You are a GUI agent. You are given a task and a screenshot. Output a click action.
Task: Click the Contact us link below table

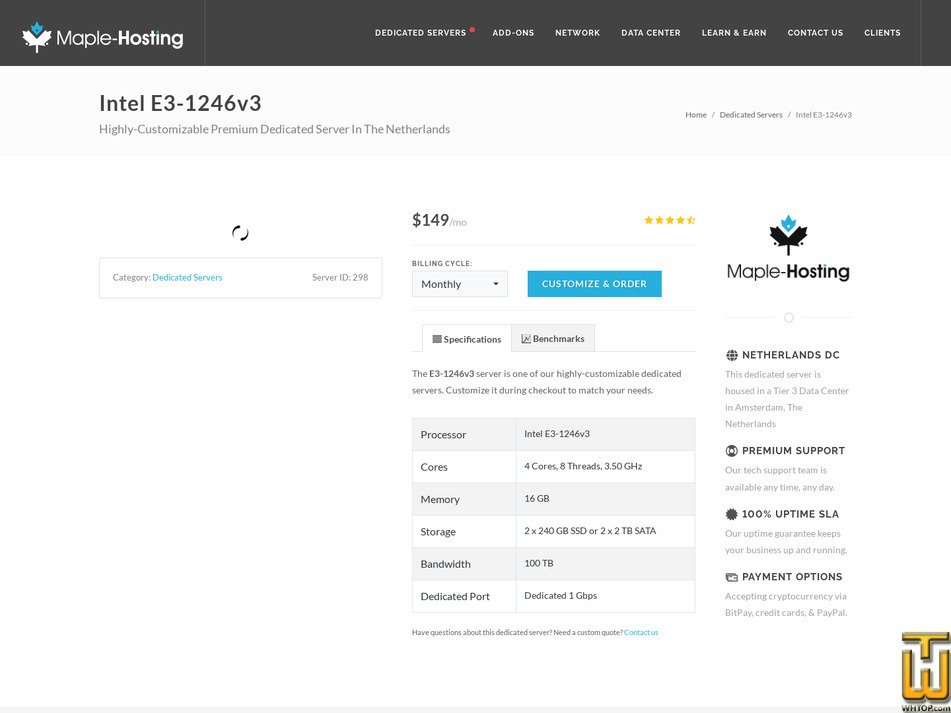(641, 632)
